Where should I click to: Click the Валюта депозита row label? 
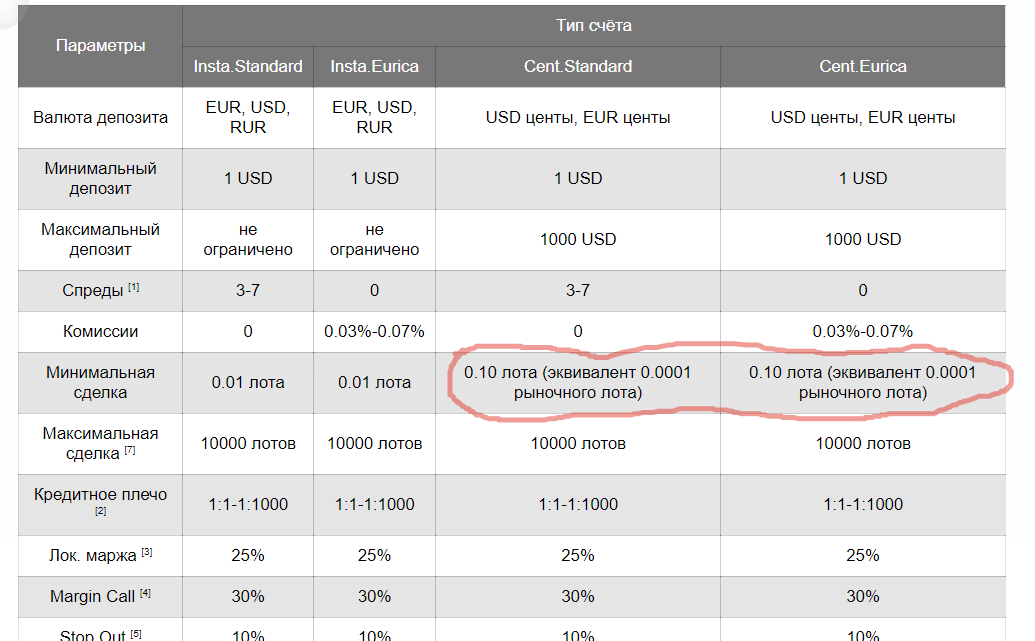pos(100,118)
